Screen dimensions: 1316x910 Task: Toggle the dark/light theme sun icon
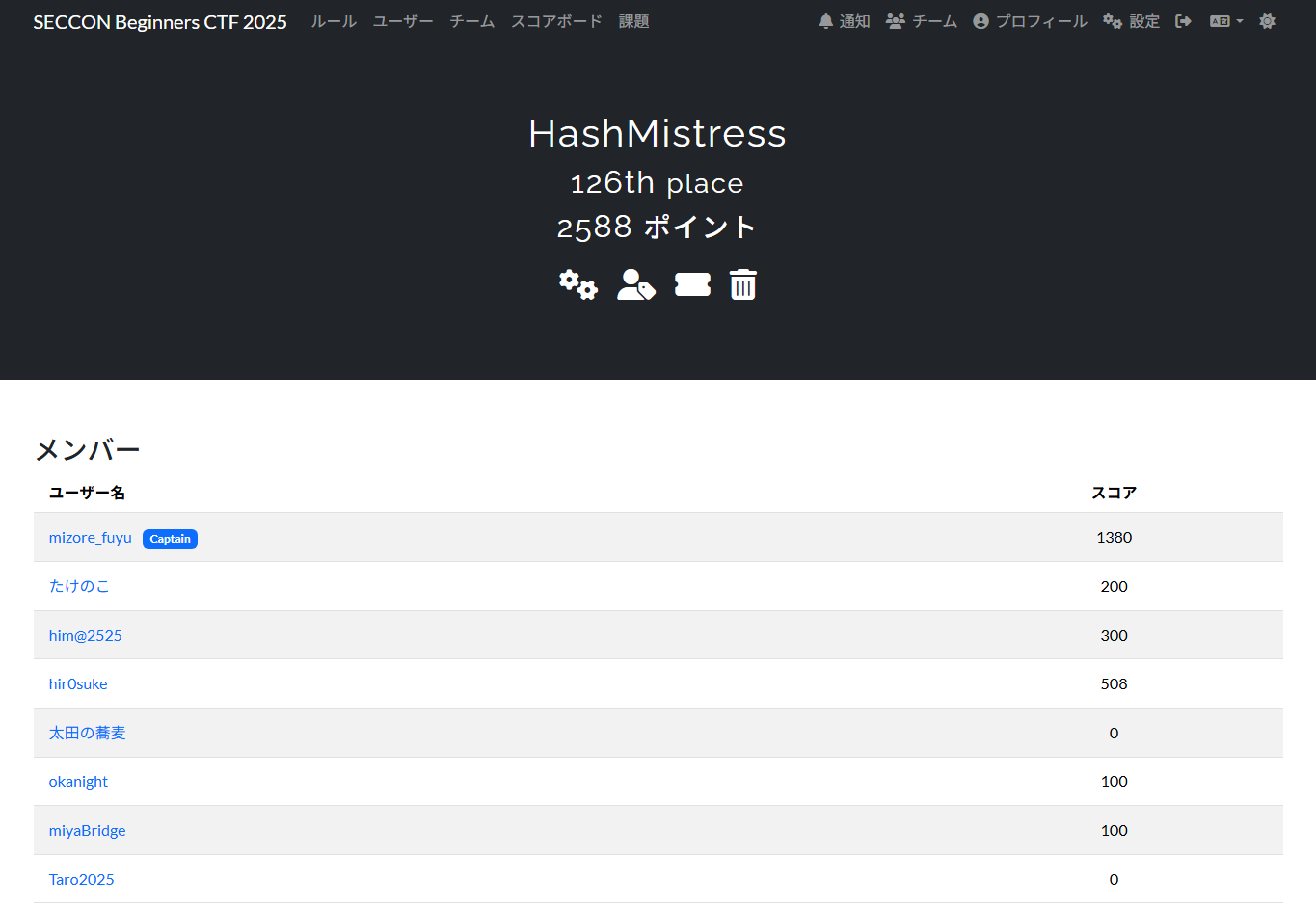pyautogui.click(x=1267, y=21)
